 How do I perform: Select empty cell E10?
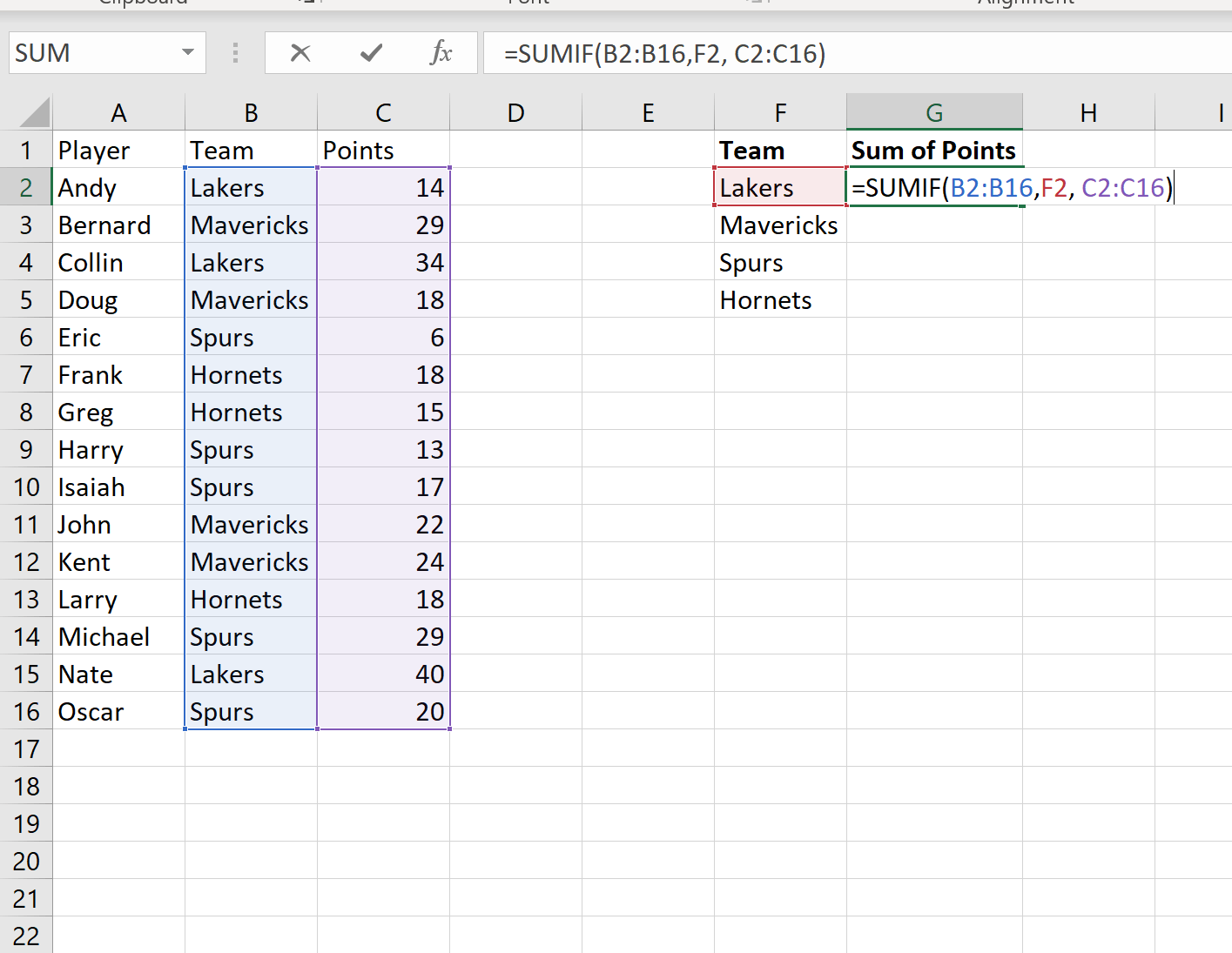click(648, 487)
